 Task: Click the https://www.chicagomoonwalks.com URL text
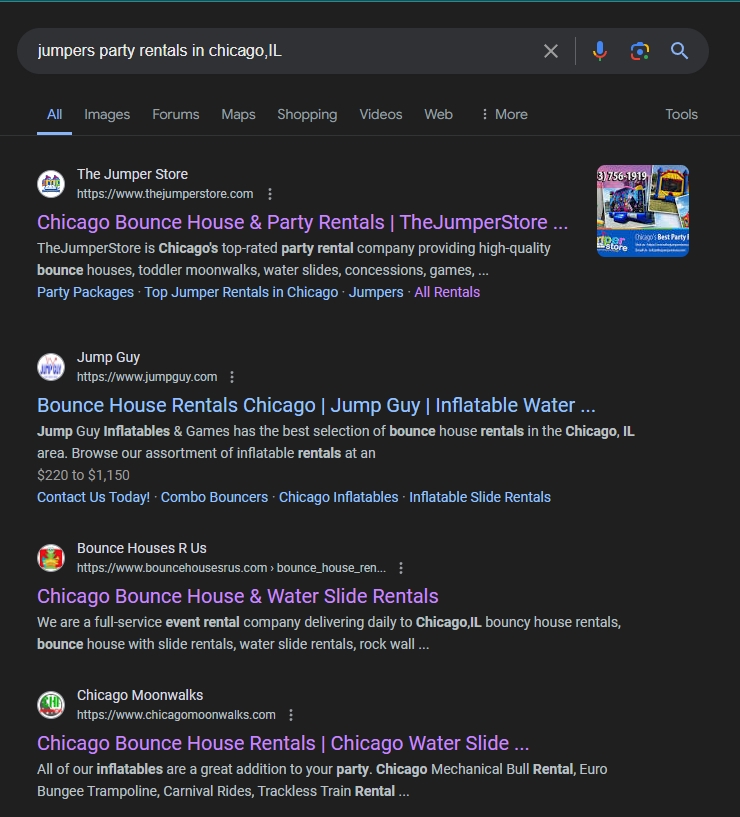(x=176, y=715)
